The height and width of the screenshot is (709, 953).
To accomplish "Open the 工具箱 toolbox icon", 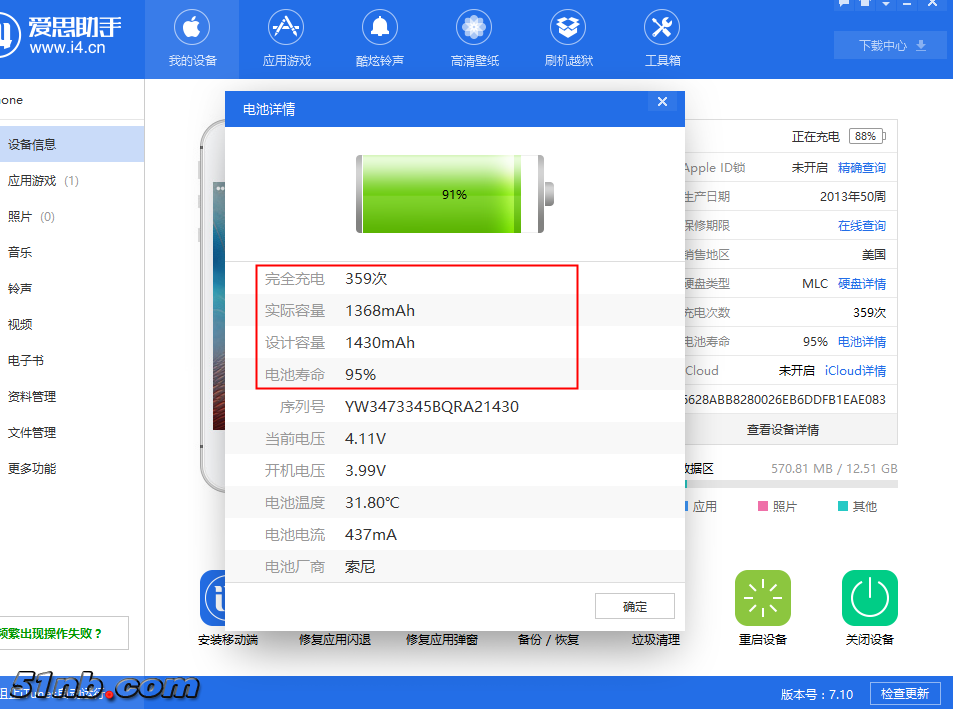I will point(662,28).
